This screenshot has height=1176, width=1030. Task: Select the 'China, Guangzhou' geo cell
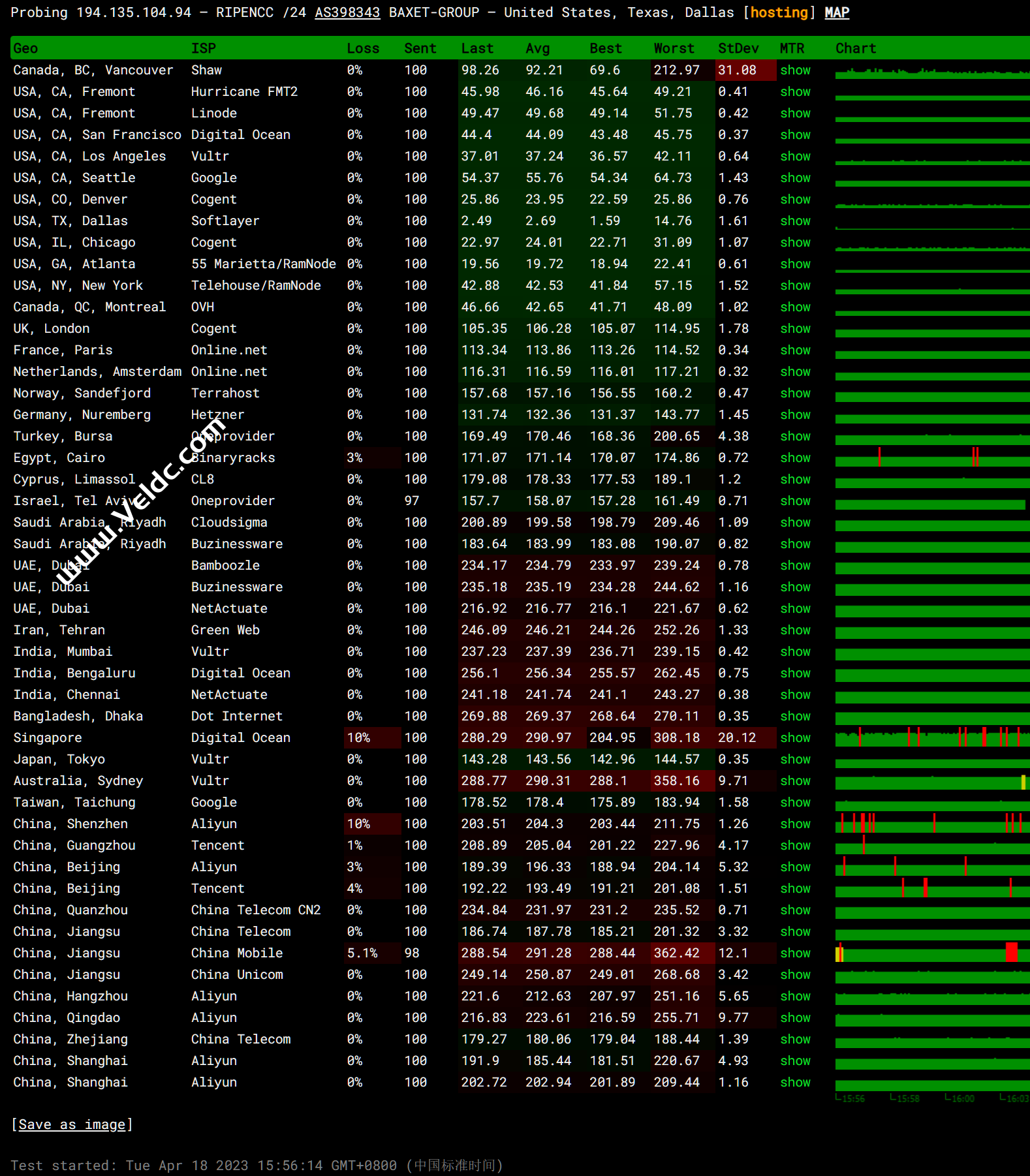coord(74,845)
